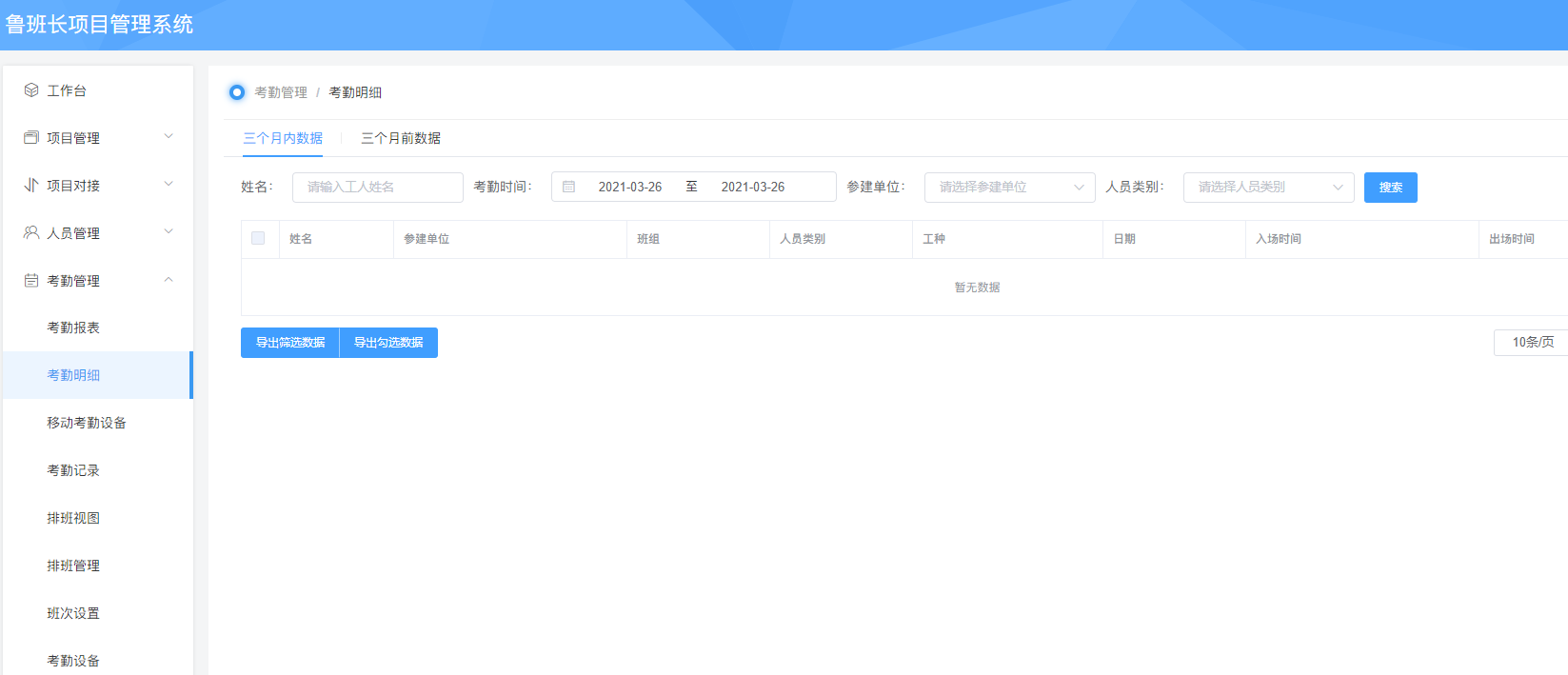This screenshot has width=1568, height=675.
Task: Click the 项目管理 window icon
Action: tap(31, 138)
